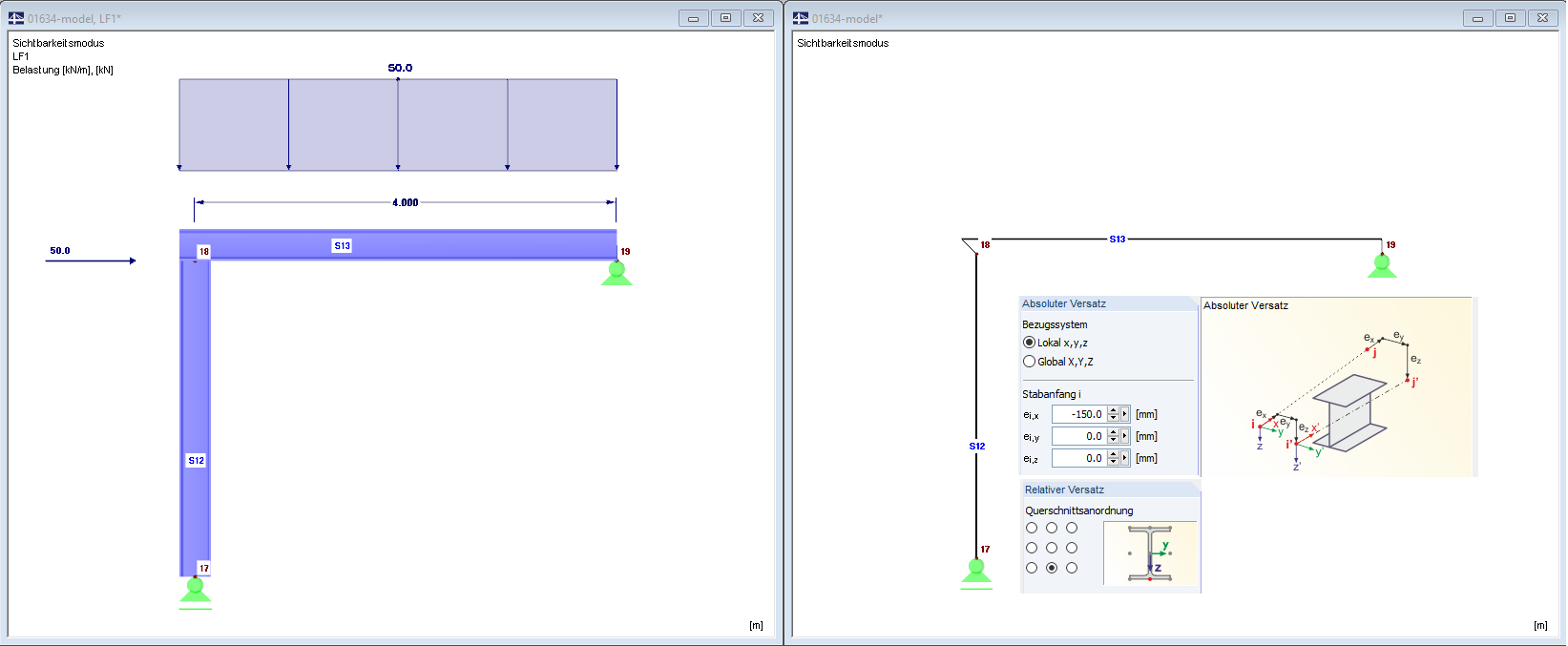Choose top-right cross-section arrangement radio
Image resolution: width=1568 pixels, height=646 pixels.
(1072, 528)
